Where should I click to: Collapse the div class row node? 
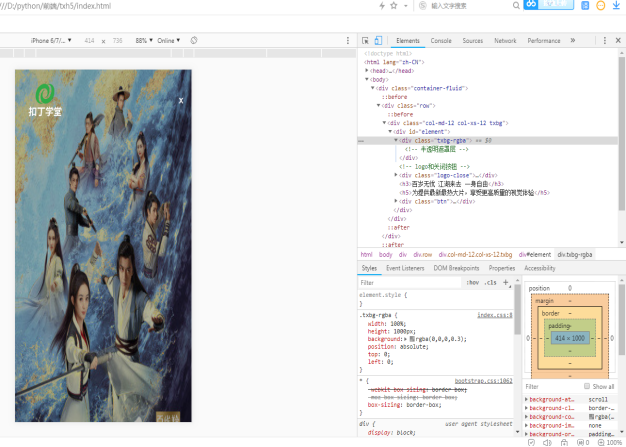(379, 105)
